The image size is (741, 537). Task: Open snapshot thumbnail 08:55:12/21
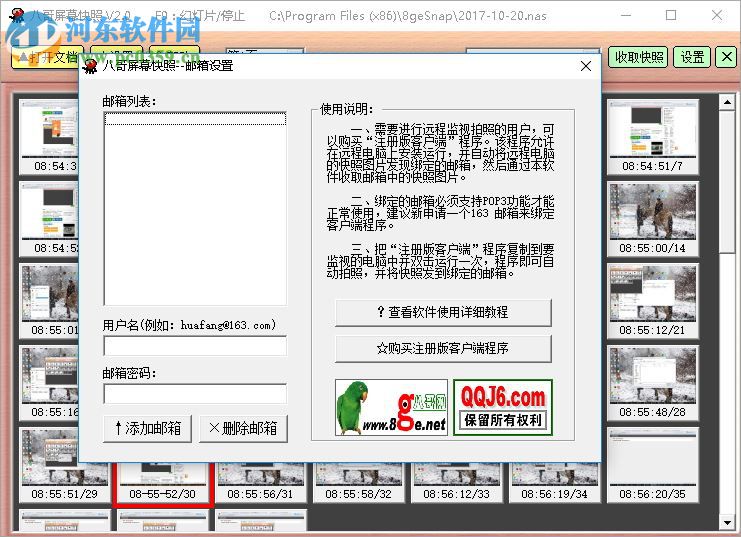coord(653,301)
